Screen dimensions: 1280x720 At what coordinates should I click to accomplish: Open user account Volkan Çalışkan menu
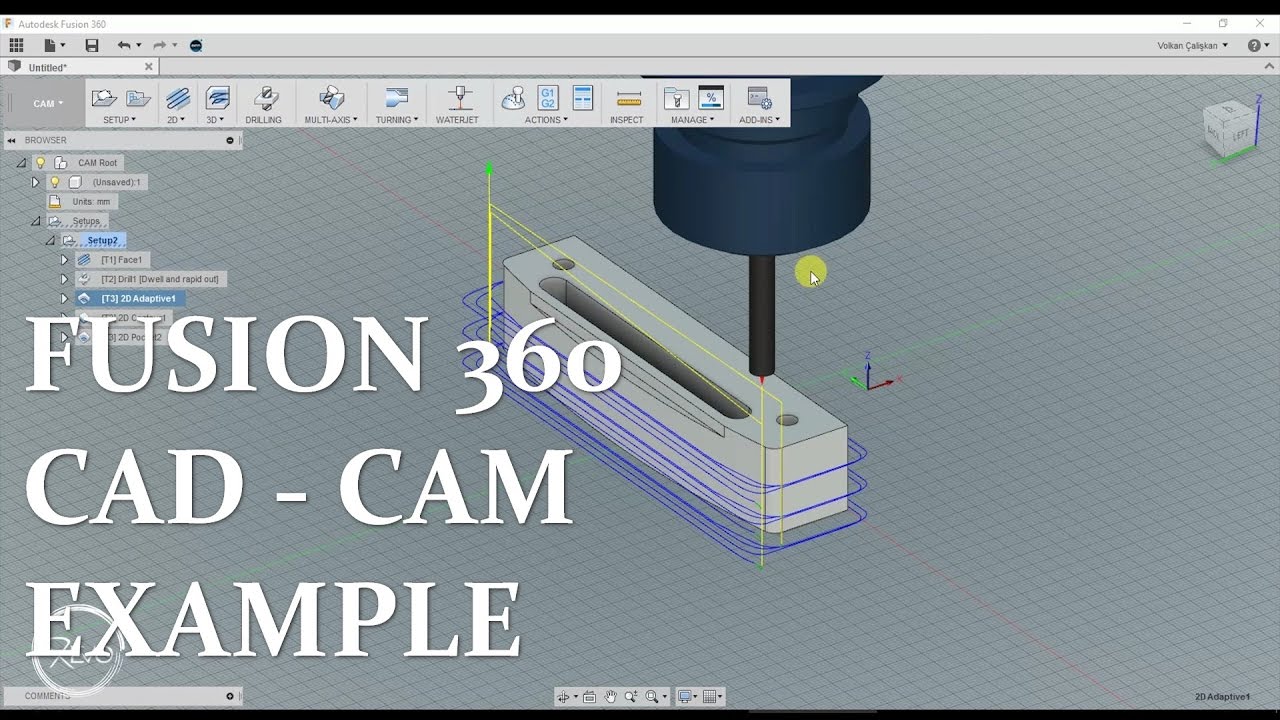1193,45
